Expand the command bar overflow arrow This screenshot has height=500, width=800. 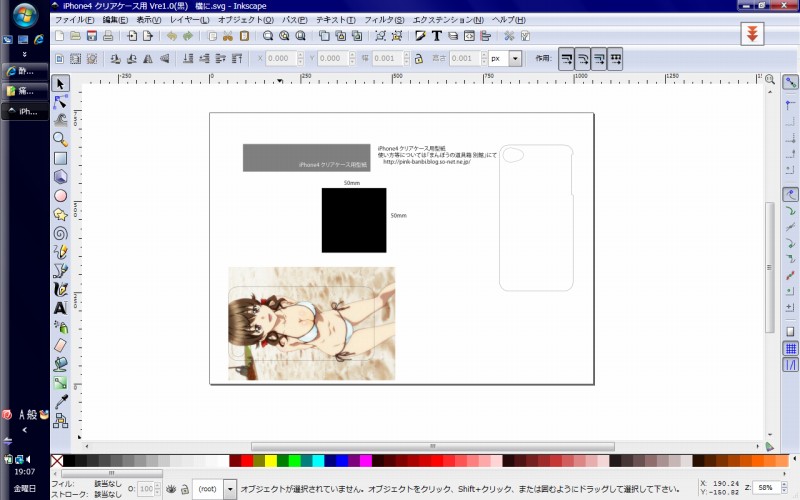coord(752,34)
